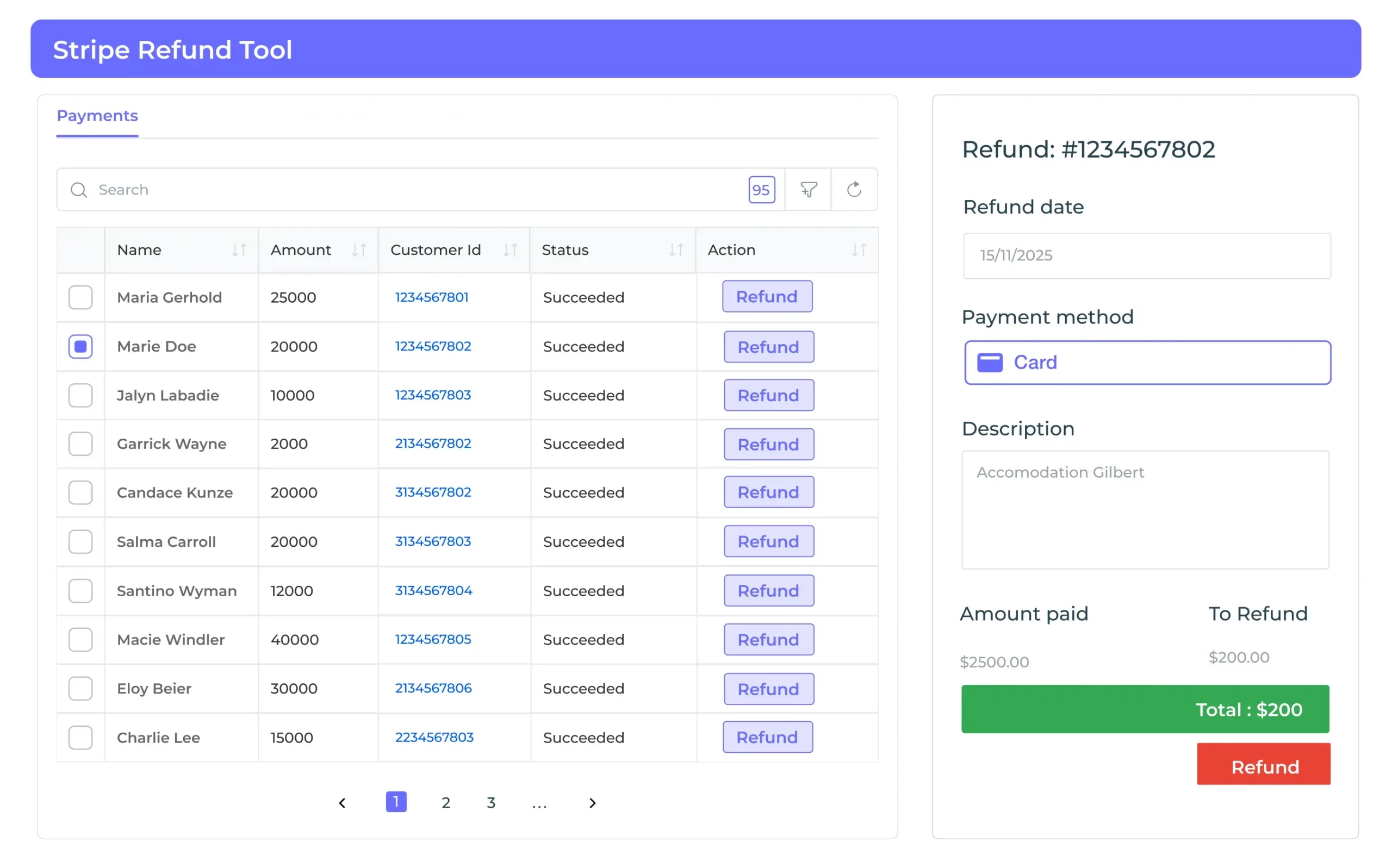Click the 95 results count badge
Image resolution: width=1392 pixels, height=868 pixels.
[x=761, y=190]
